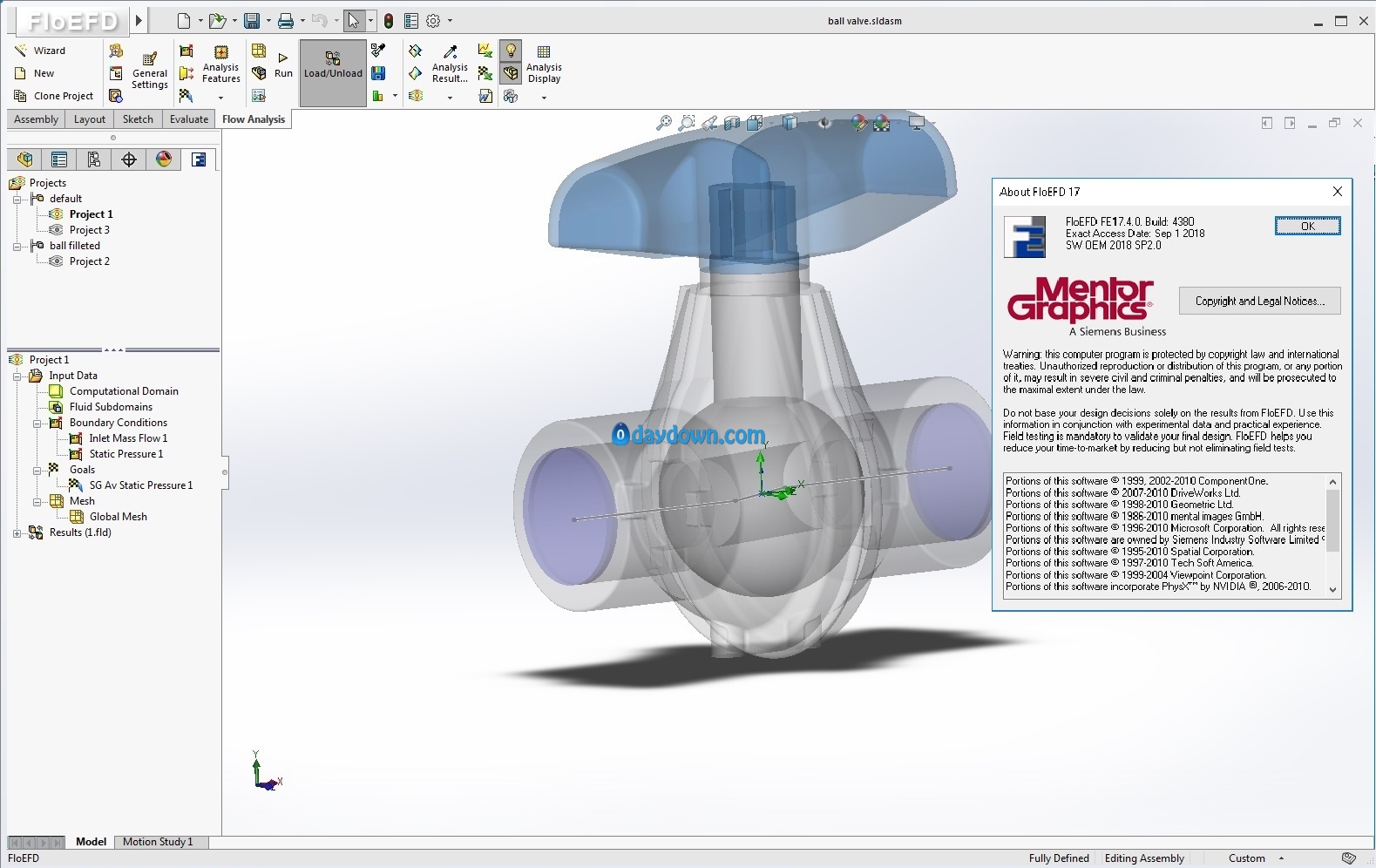Open the Analysis Results dropdown arrow
The width and height of the screenshot is (1376, 868).
click(x=450, y=98)
